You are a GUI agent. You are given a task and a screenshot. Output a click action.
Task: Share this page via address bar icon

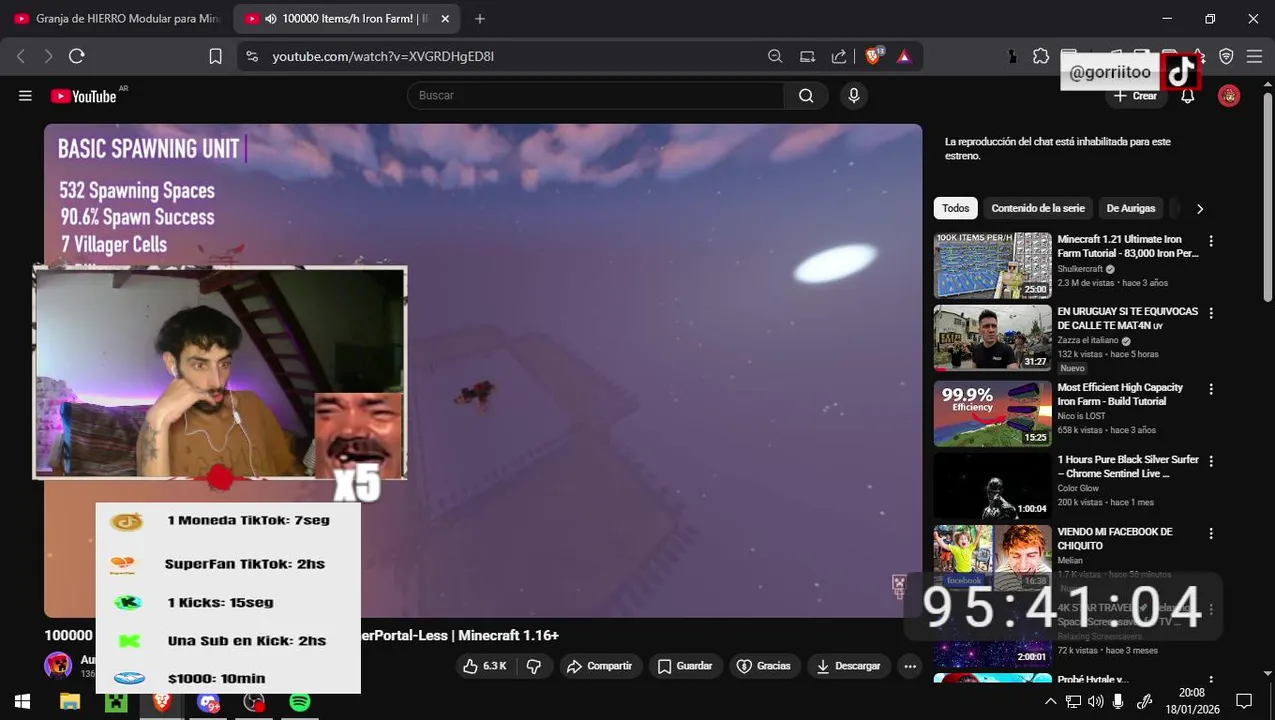[839, 57]
